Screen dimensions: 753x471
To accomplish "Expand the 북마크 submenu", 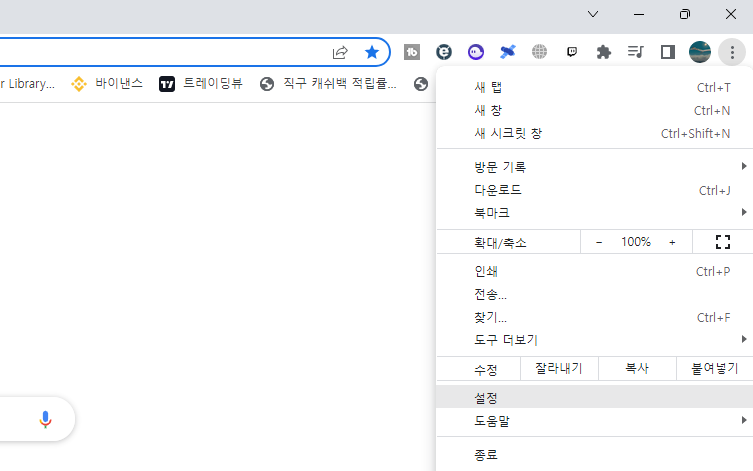I will coord(595,213).
